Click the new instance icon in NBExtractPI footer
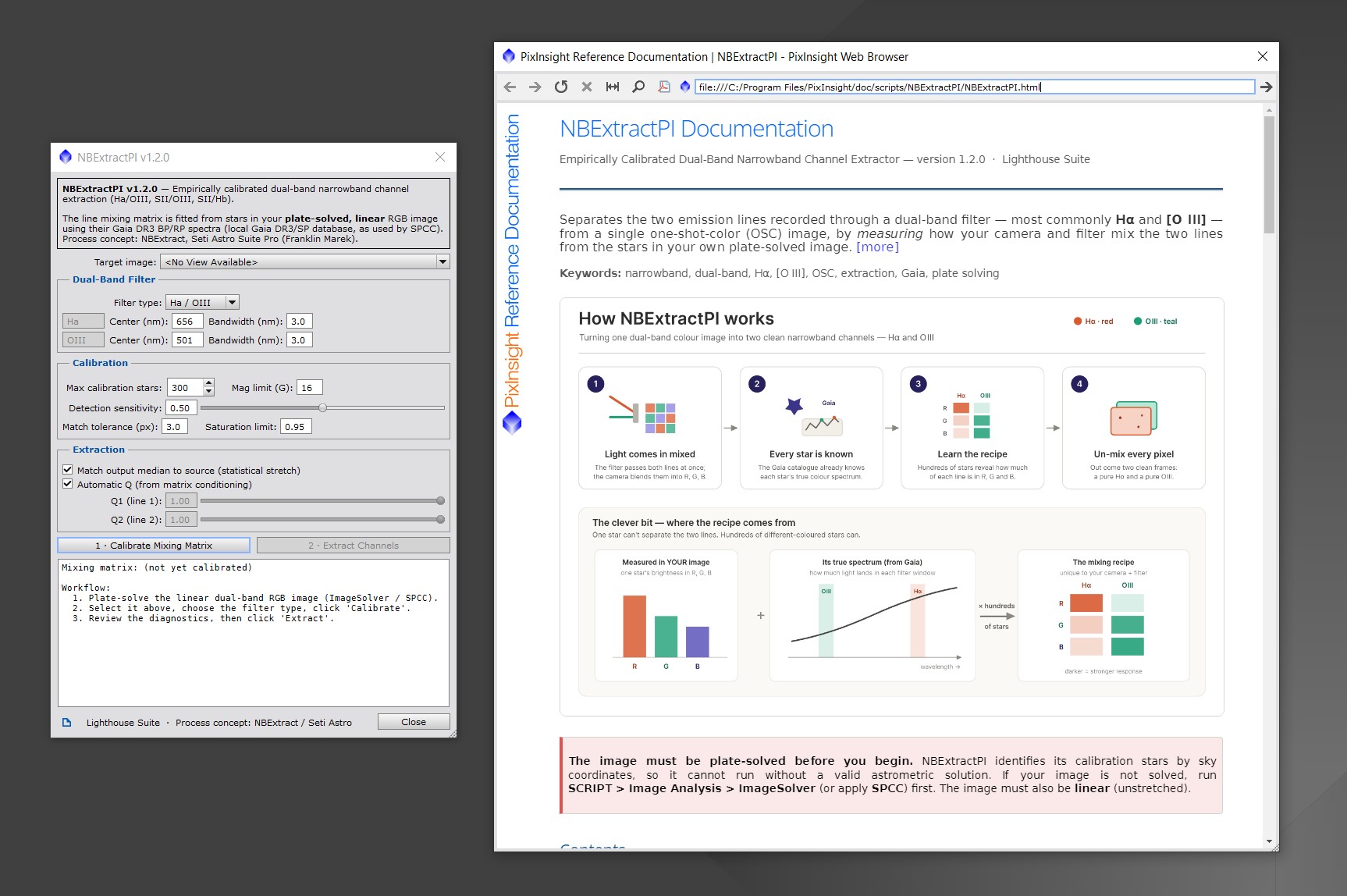 pyautogui.click(x=67, y=723)
